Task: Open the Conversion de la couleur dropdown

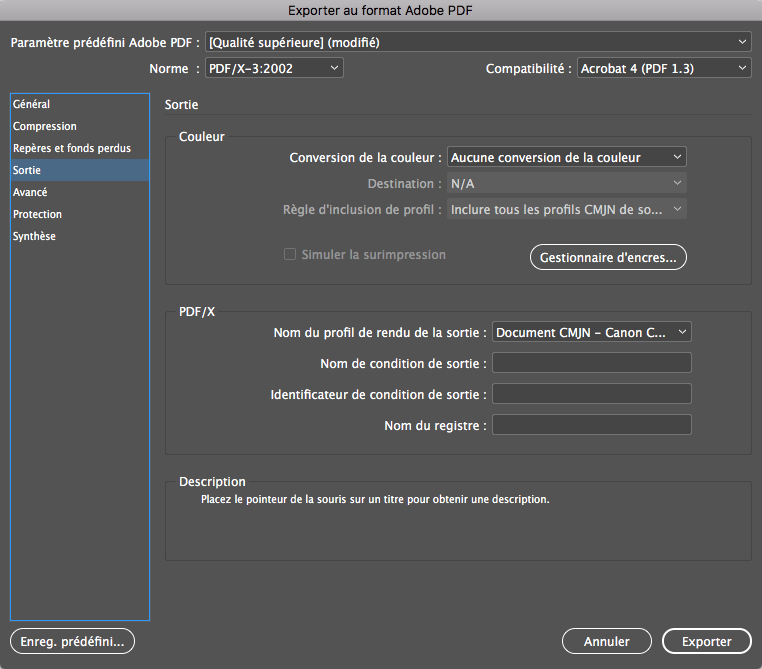Action: [566, 157]
